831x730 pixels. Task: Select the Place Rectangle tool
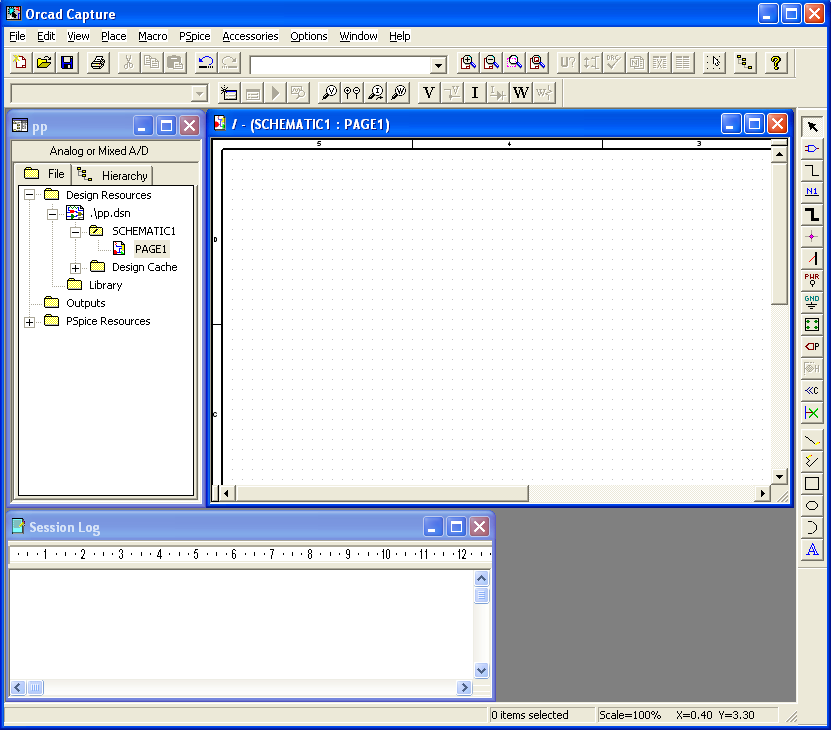point(812,483)
